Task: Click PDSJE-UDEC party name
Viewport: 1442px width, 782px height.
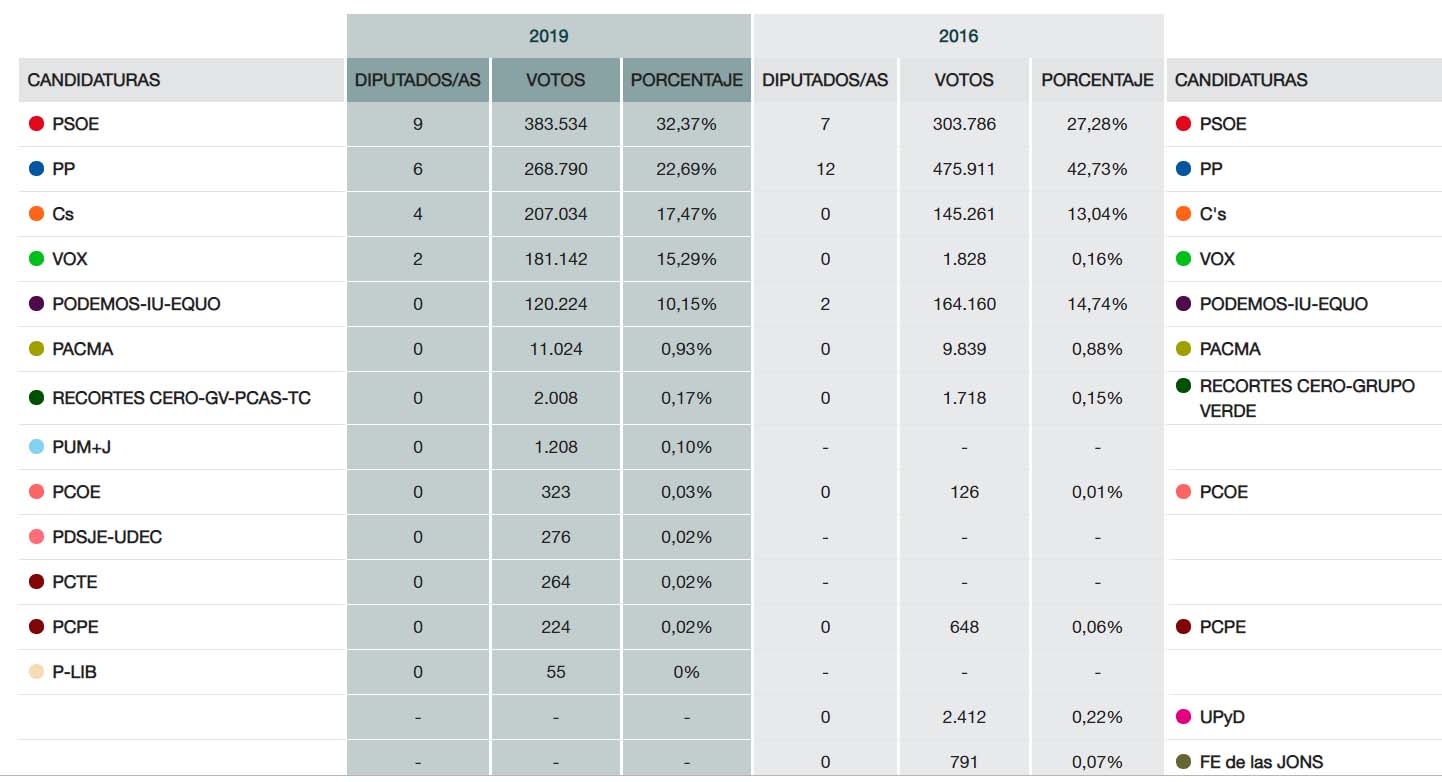Action: point(107,537)
